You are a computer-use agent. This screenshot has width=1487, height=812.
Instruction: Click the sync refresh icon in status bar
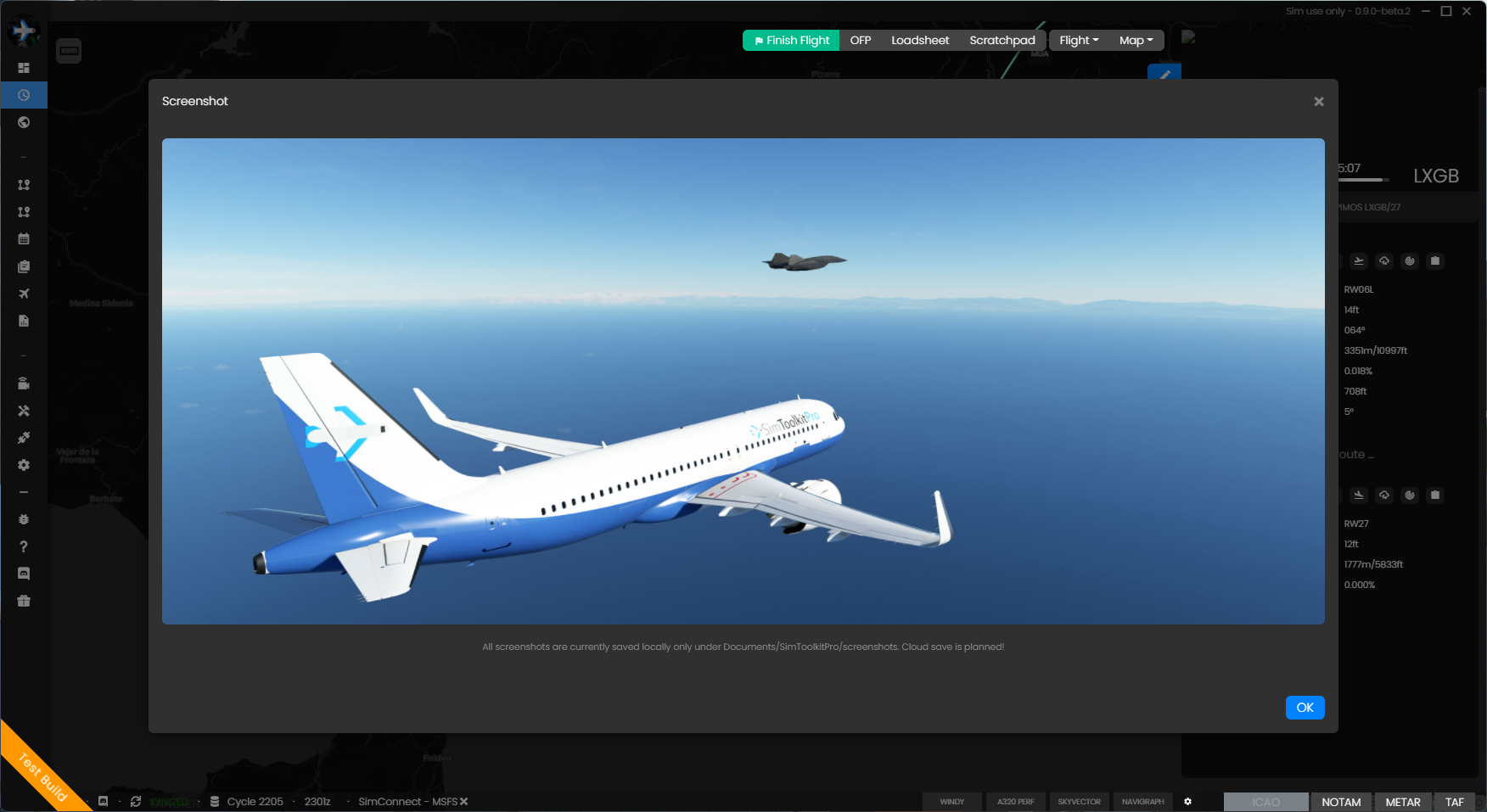136,802
